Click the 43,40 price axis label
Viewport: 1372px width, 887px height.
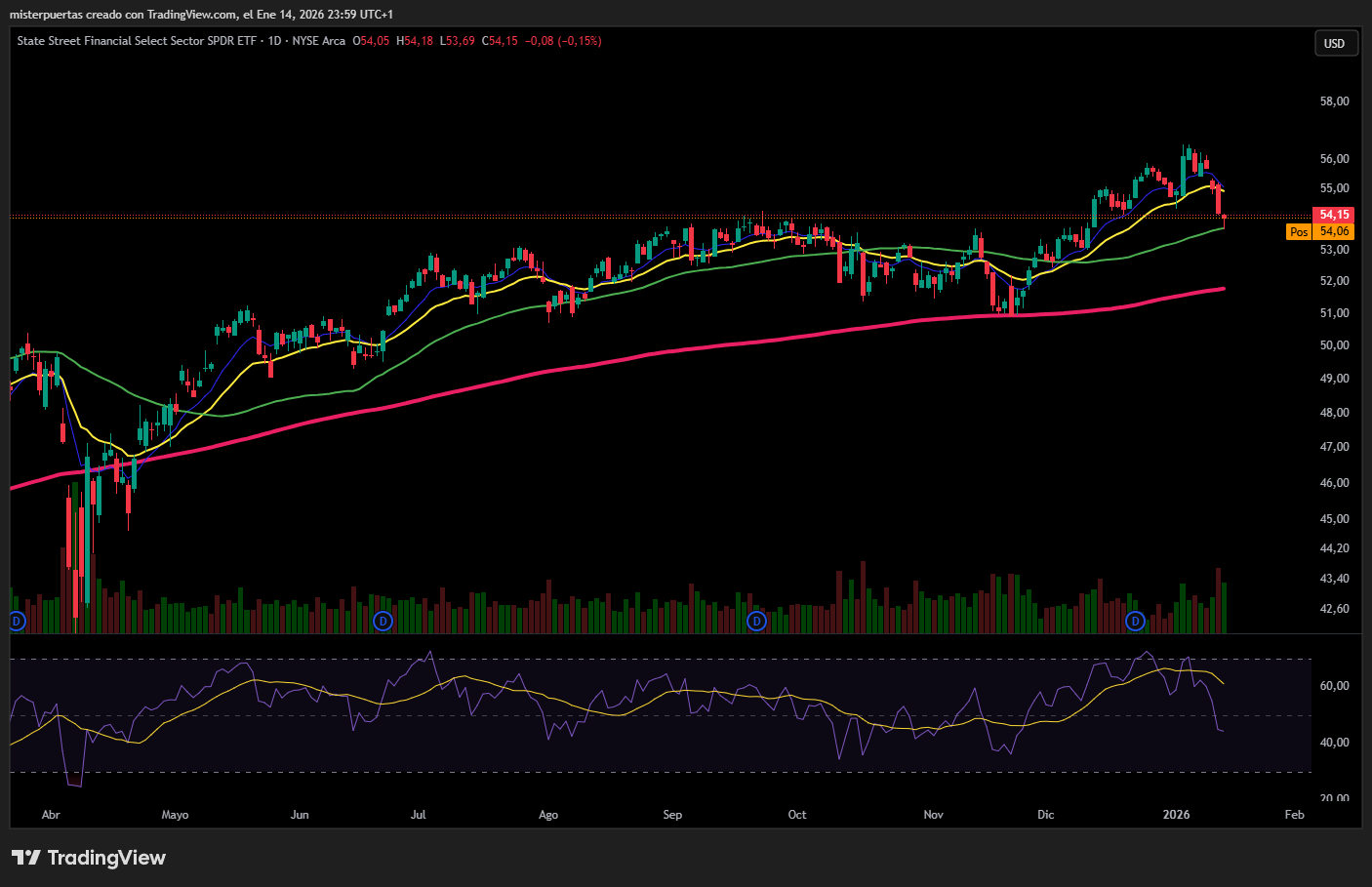coord(1334,579)
